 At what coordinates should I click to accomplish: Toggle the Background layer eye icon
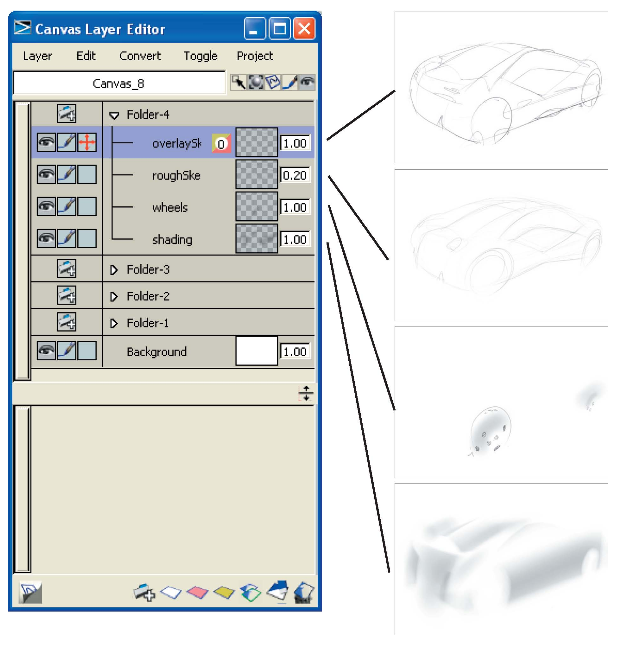click(x=46, y=350)
